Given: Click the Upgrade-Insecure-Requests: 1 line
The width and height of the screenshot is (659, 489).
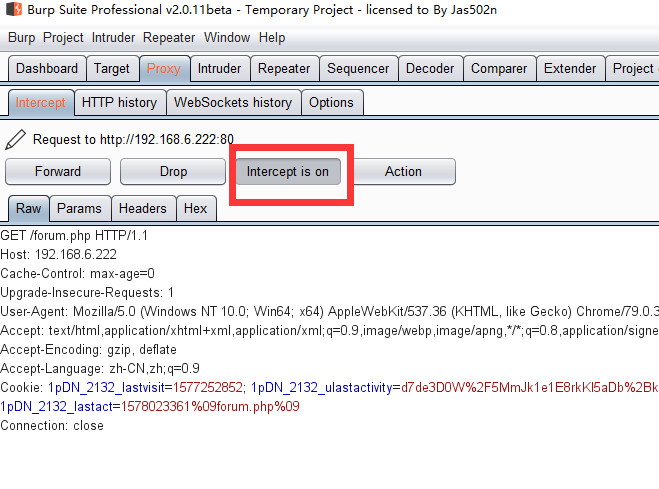Looking at the screenshot, I should (87, 292).
